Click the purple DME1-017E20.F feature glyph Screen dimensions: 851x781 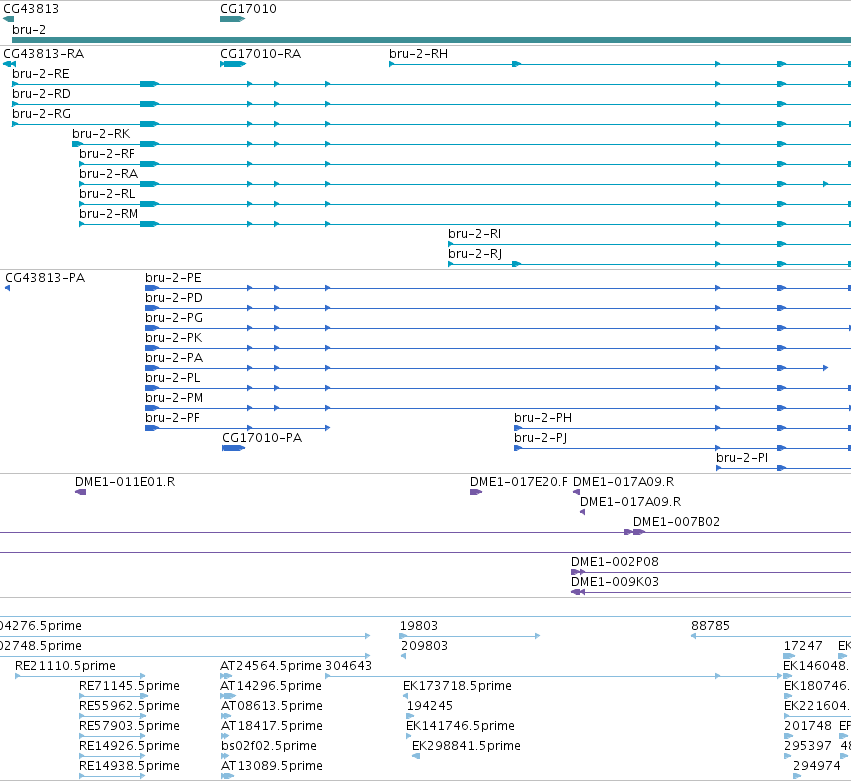pyautogui.click(x=476, y=492)
